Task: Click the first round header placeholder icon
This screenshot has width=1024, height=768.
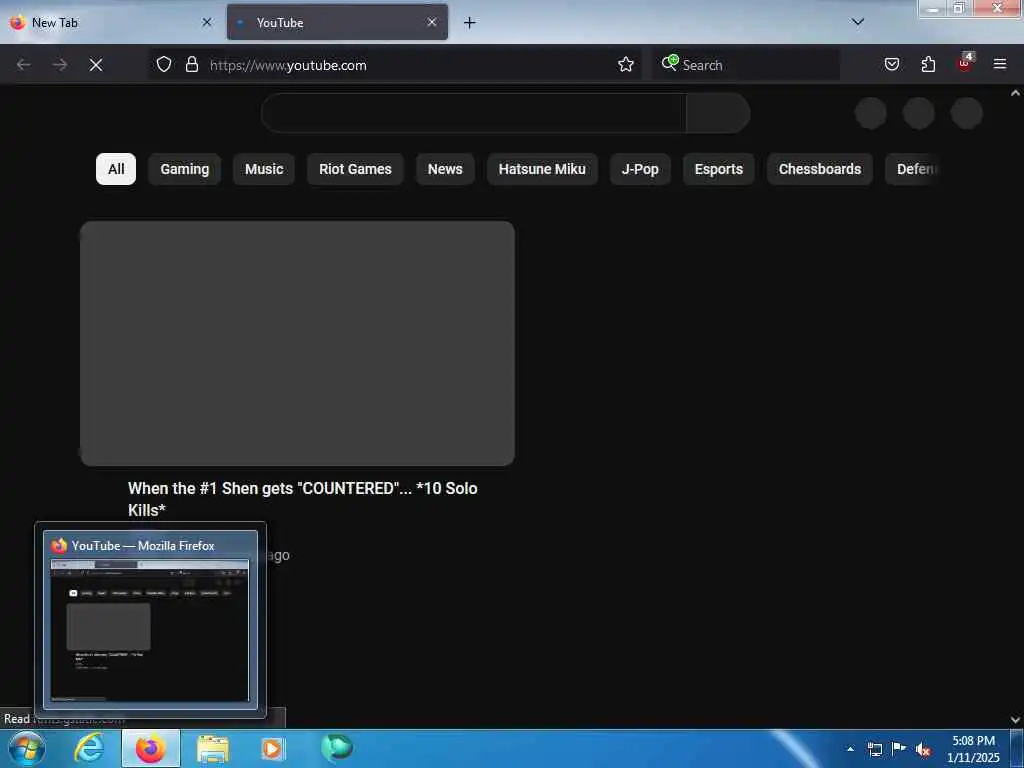Action: click(x=871, y=114)
